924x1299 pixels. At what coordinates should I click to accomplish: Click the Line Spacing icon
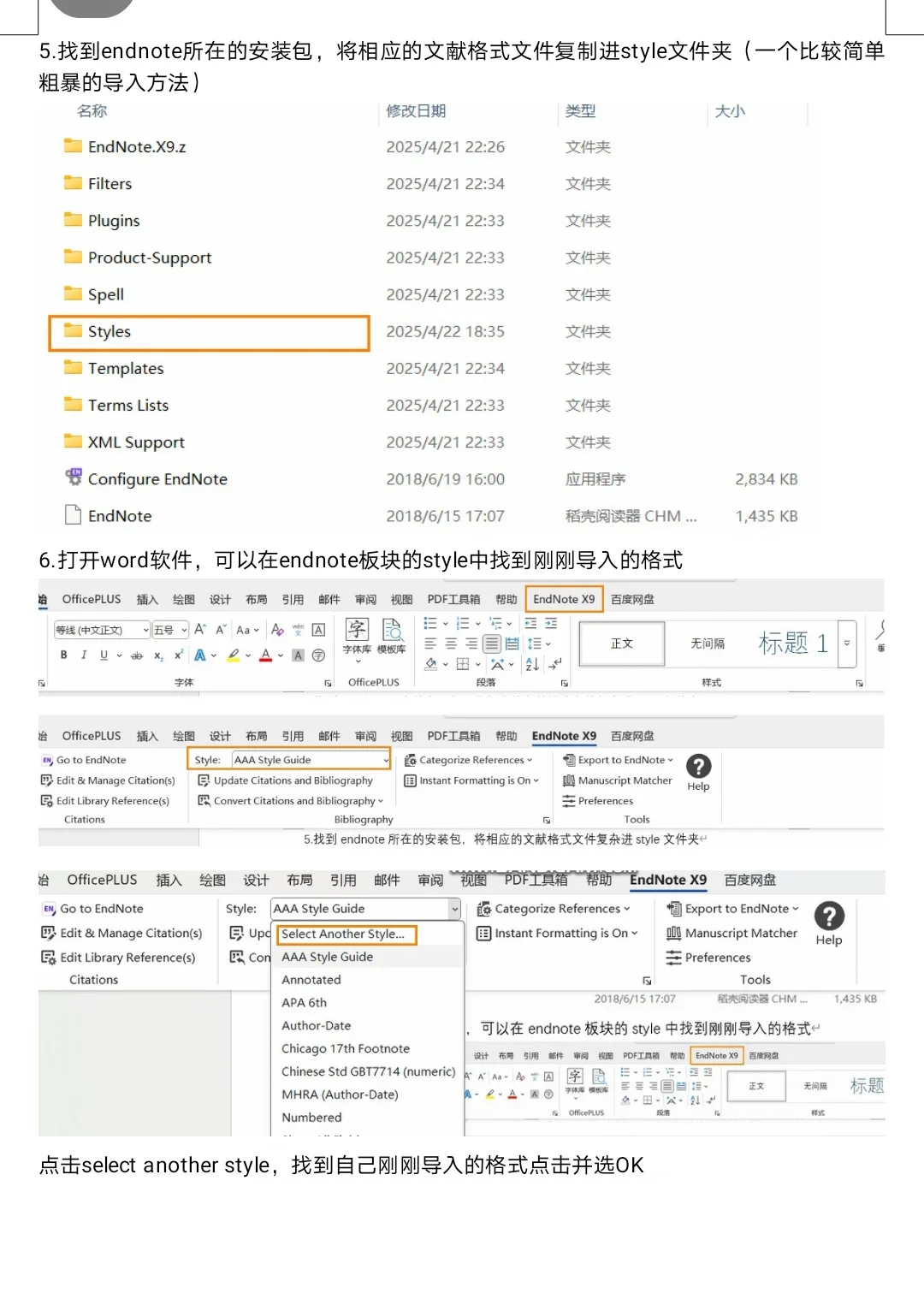534,644
